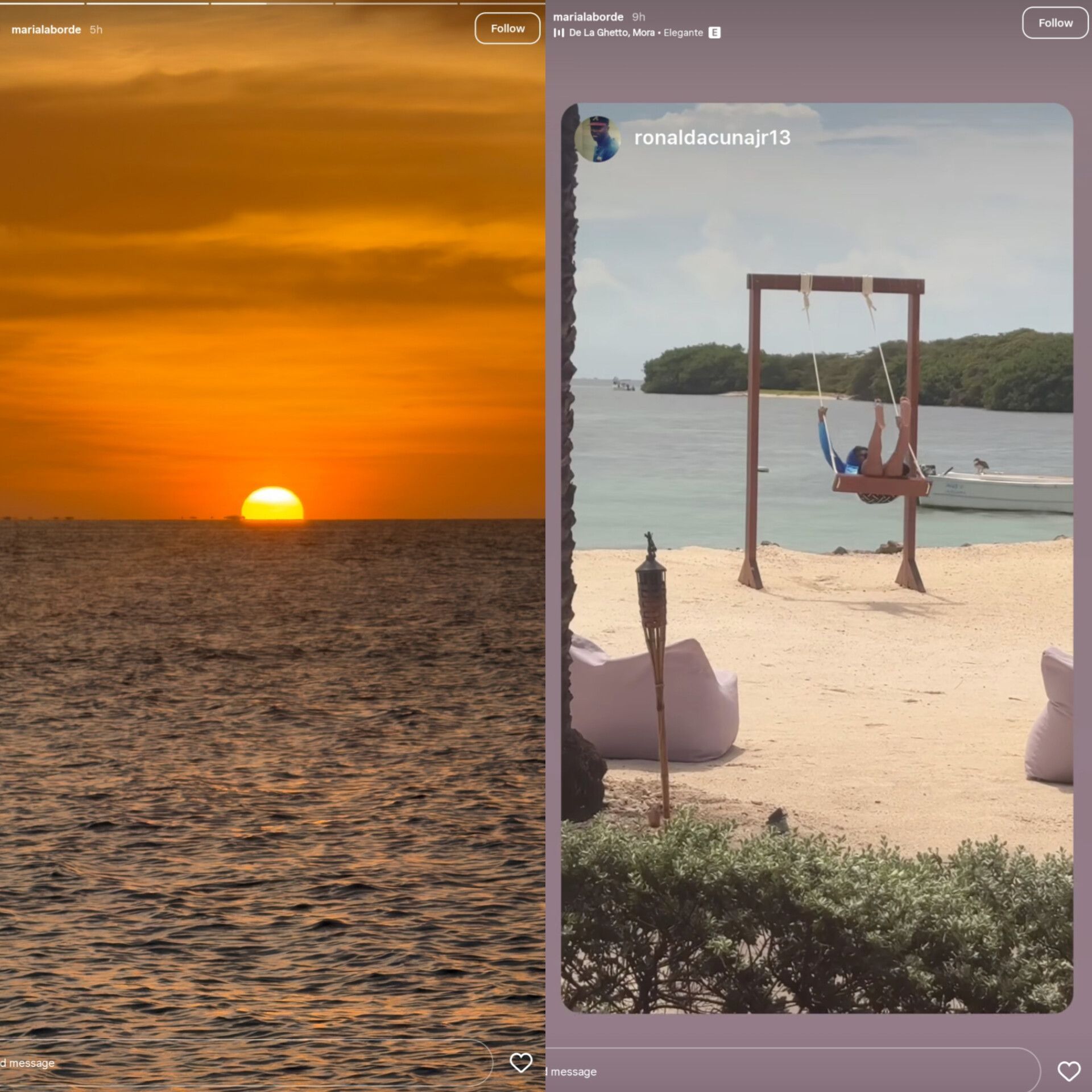Follow marialaborde on the sunset story
Viewport: 1092px width, 1092px height.
pos(507,28)
